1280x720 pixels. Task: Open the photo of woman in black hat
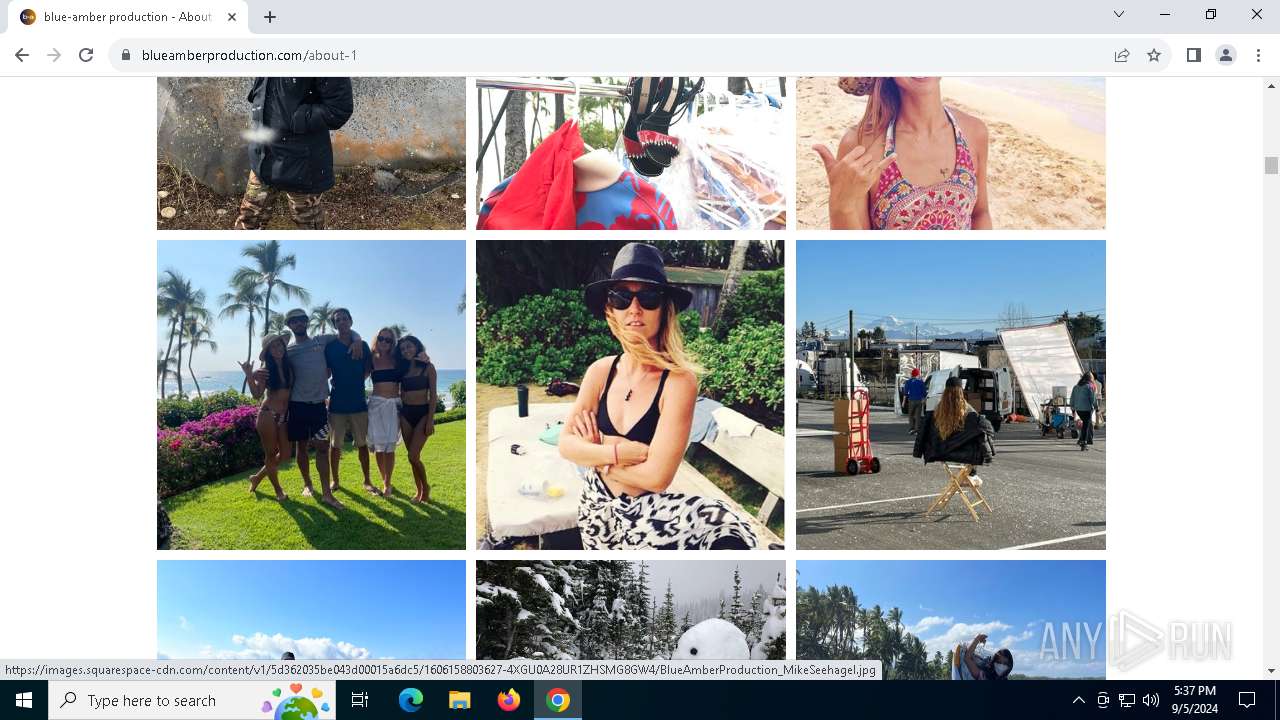tap(630, 395)
